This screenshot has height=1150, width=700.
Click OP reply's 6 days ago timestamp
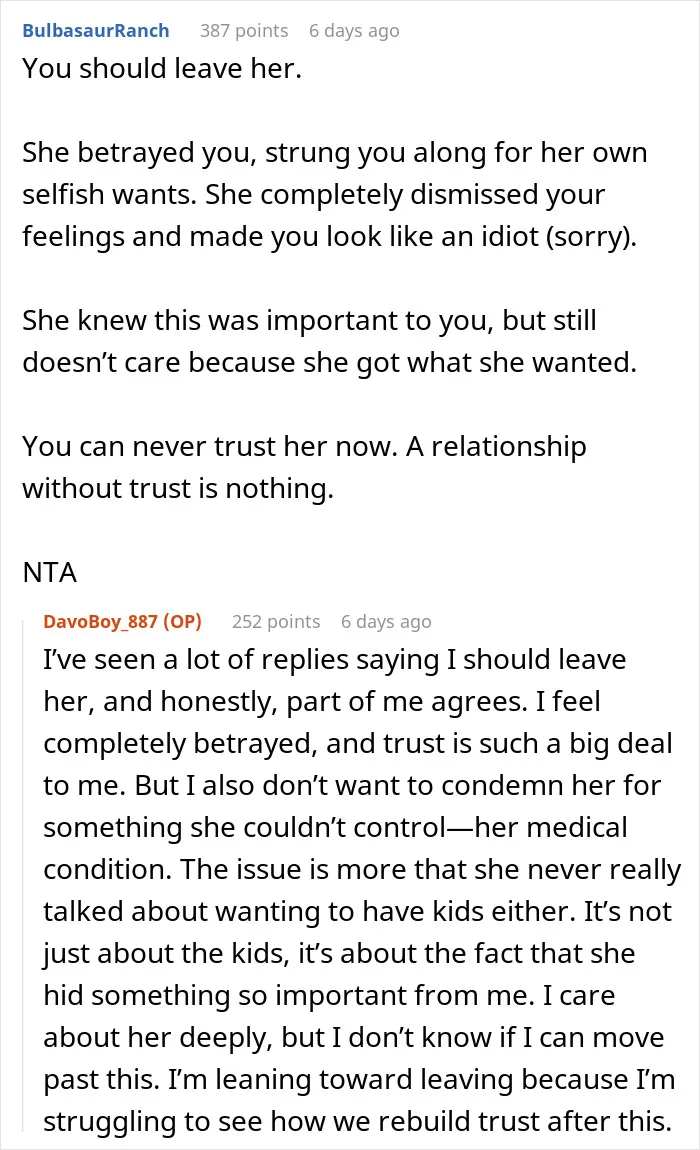[386, 622]
